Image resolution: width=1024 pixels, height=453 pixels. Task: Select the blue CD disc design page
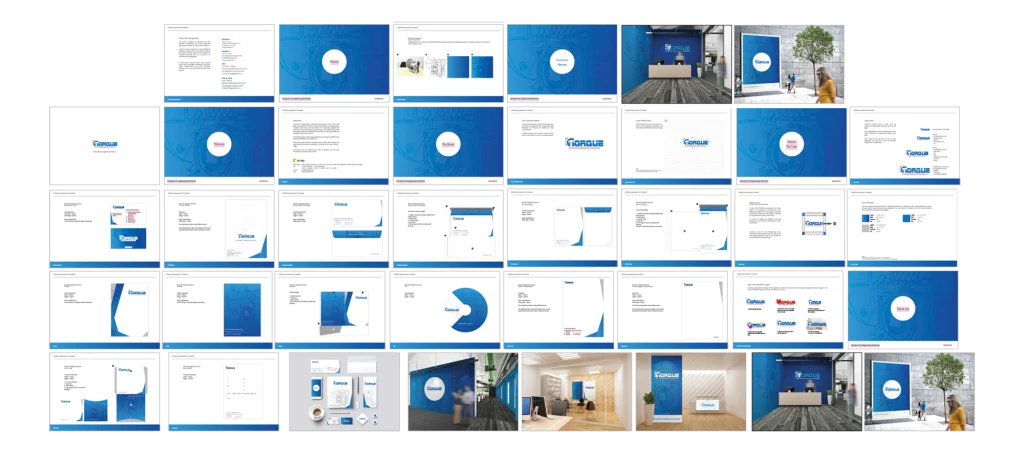(x=444, y=310)
